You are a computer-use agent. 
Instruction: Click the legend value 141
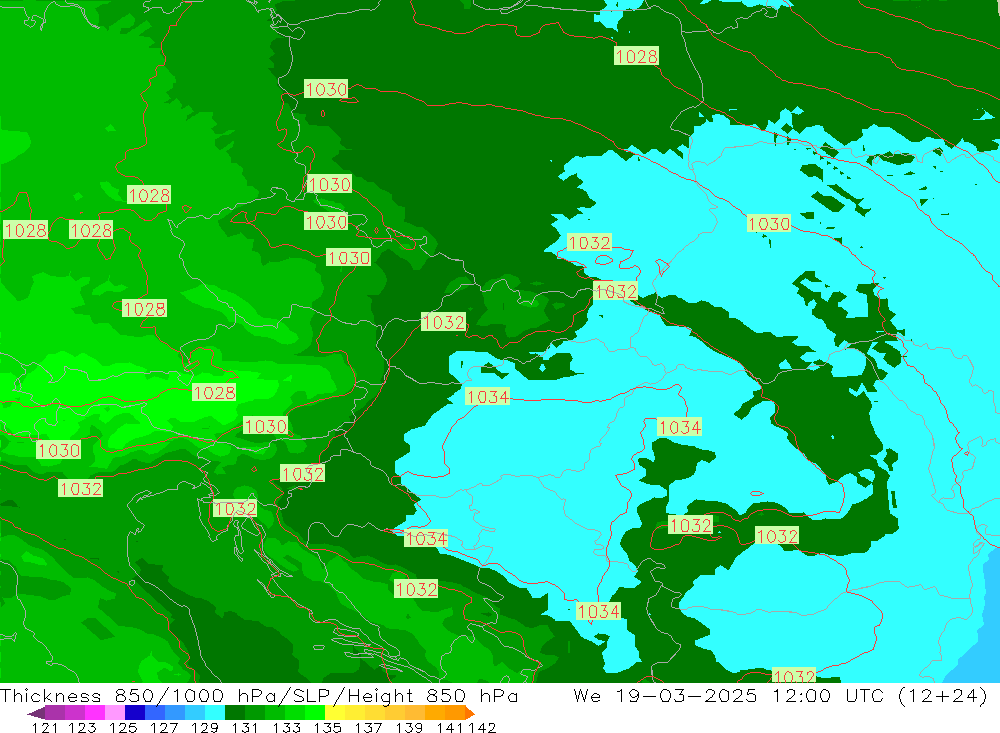[451, 727]
